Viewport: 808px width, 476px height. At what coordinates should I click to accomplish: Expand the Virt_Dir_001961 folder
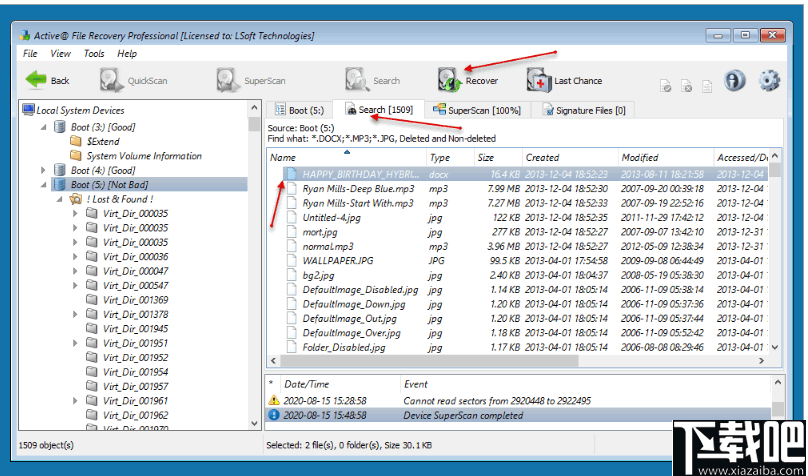[76, 401]
